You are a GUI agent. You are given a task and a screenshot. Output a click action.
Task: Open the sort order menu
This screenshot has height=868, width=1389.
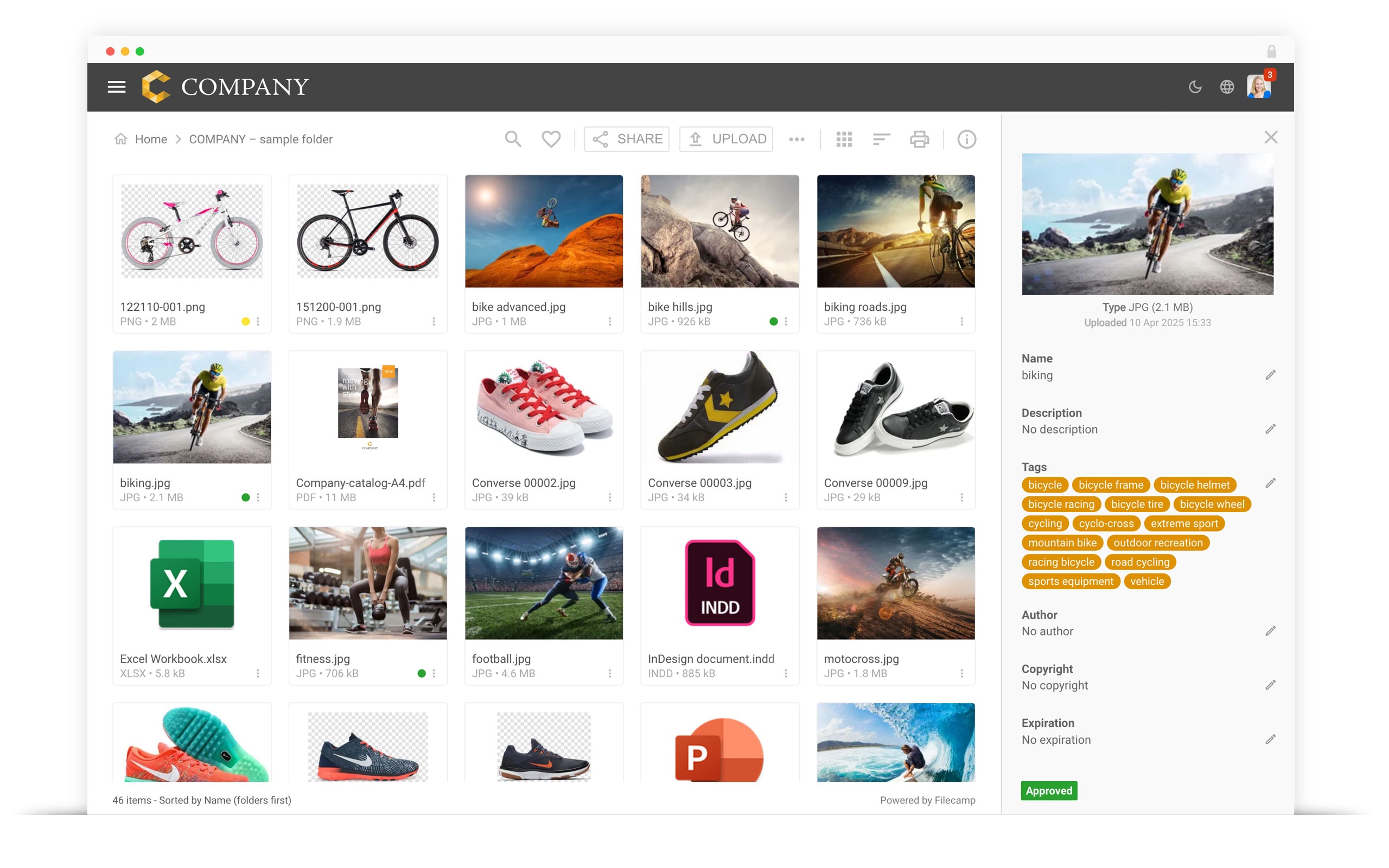point(882,139)
